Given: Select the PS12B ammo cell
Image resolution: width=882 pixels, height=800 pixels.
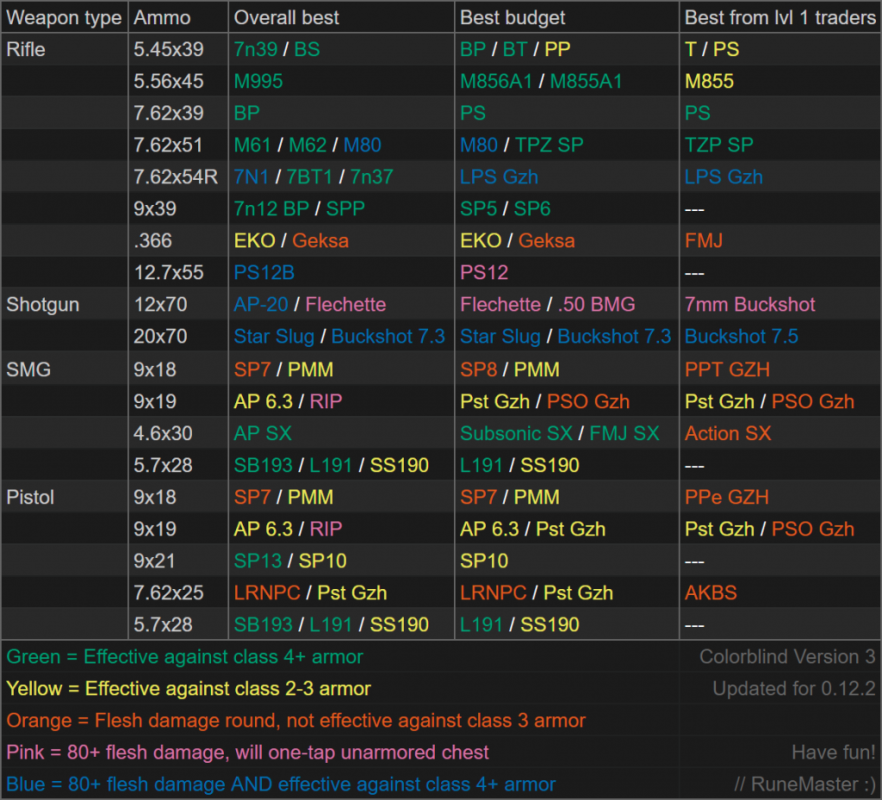Looking at the screenshot, I should (264, 272).
